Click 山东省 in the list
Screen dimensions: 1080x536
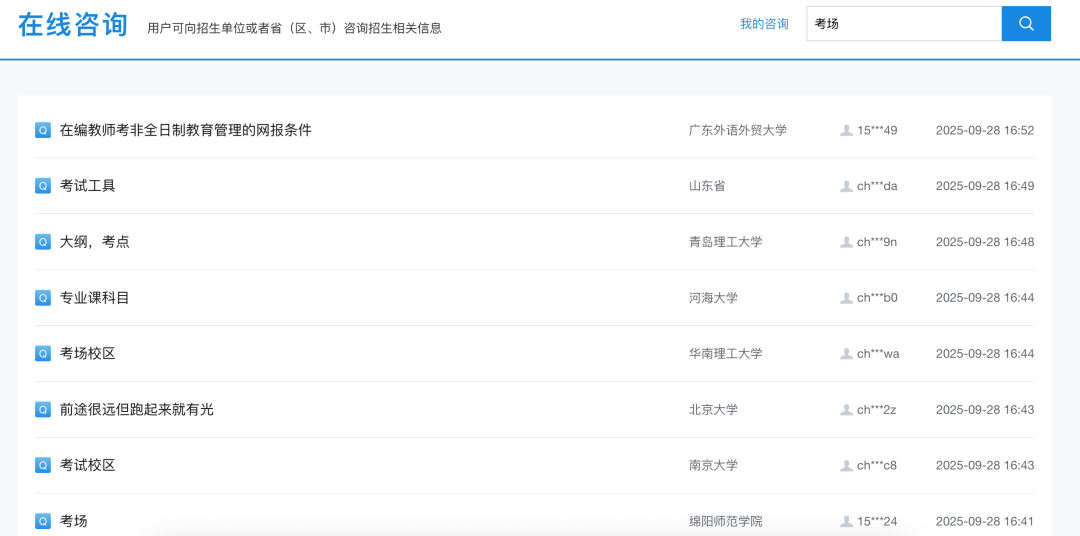707,186
